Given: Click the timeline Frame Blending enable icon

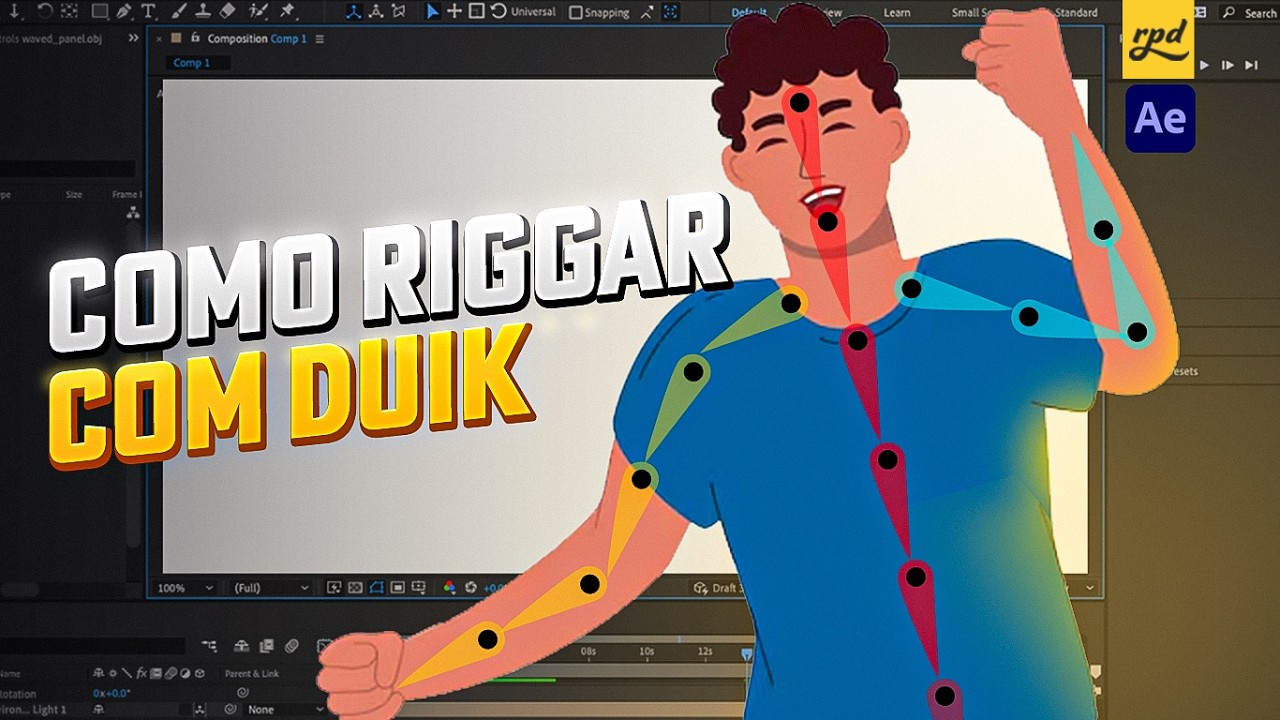Looking at the screenshot, I should pyautogui.click(x=267, y=646).
